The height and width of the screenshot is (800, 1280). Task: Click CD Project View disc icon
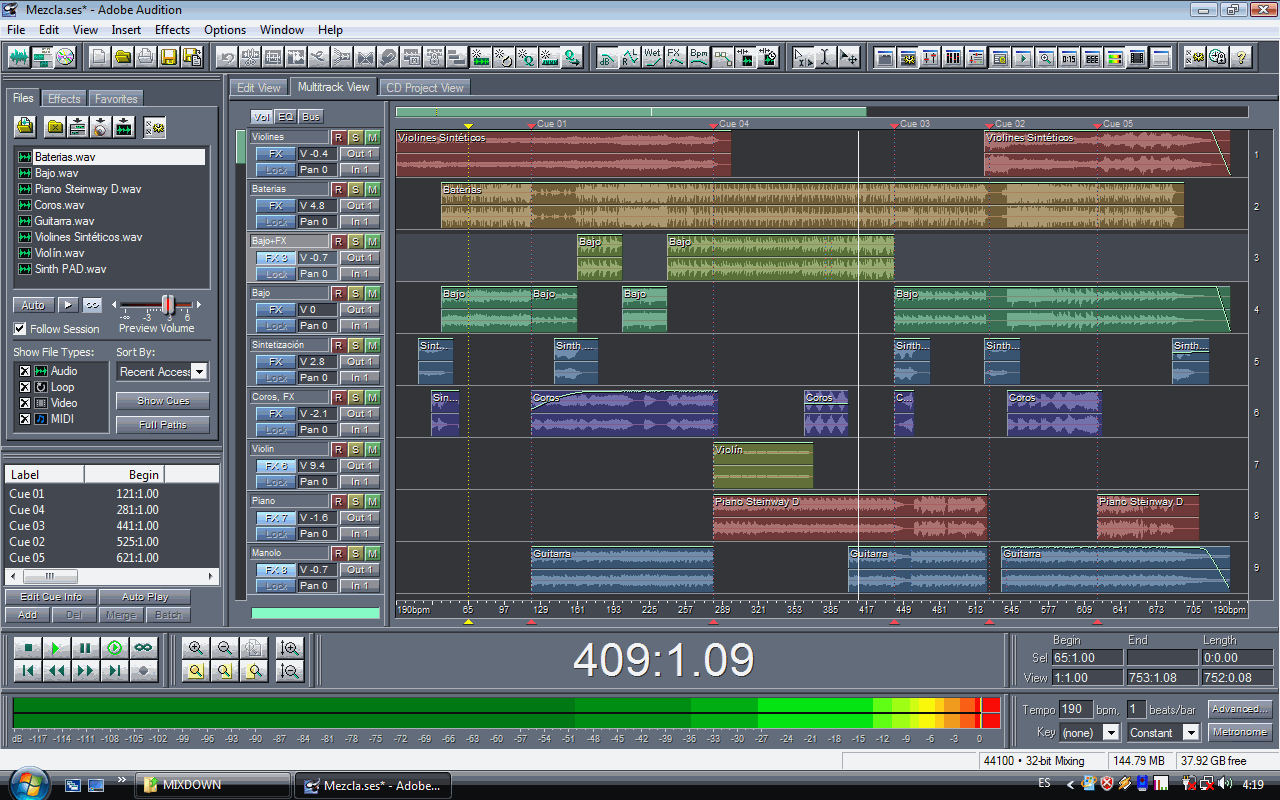(65, 57)
